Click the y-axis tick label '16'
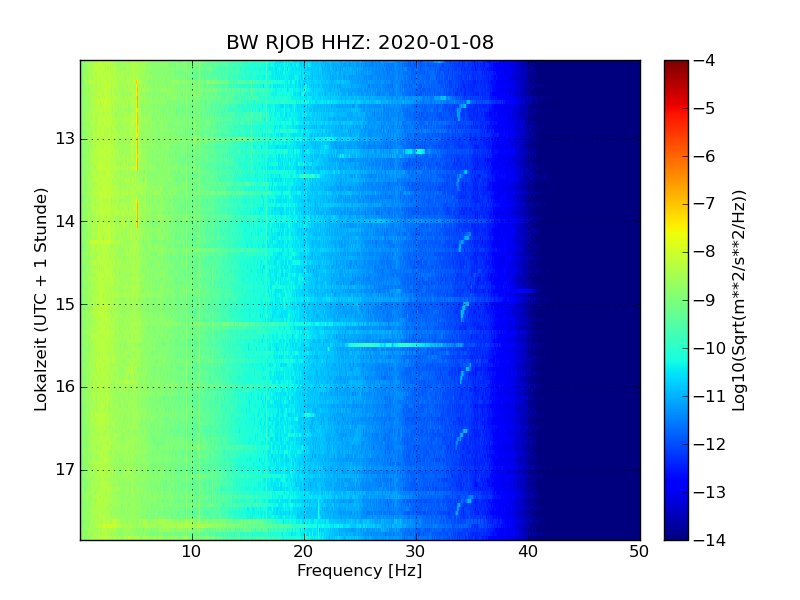The image size is (800, 600). [x=65, y=387]
